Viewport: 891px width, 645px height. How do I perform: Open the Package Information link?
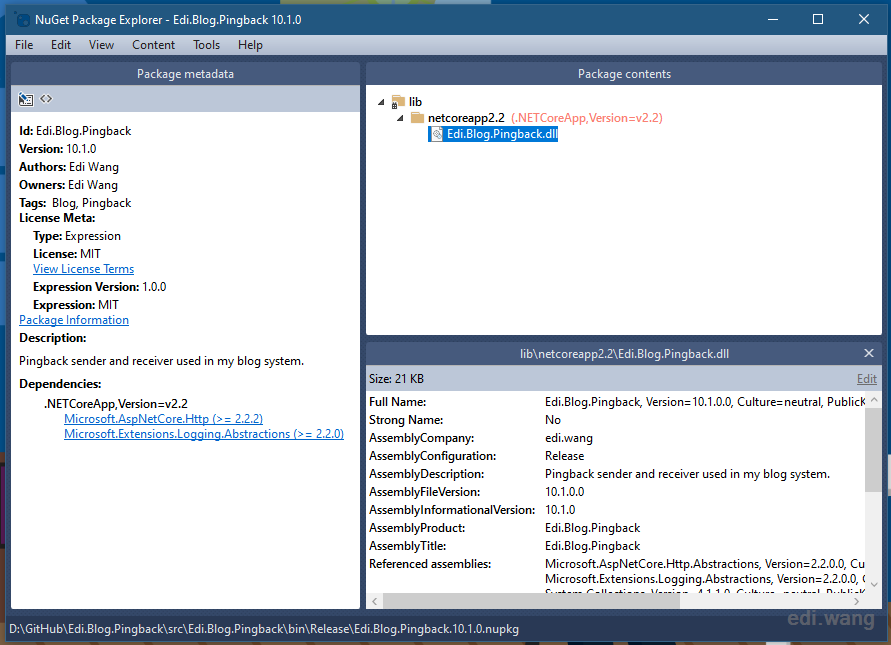click(74, 320)
